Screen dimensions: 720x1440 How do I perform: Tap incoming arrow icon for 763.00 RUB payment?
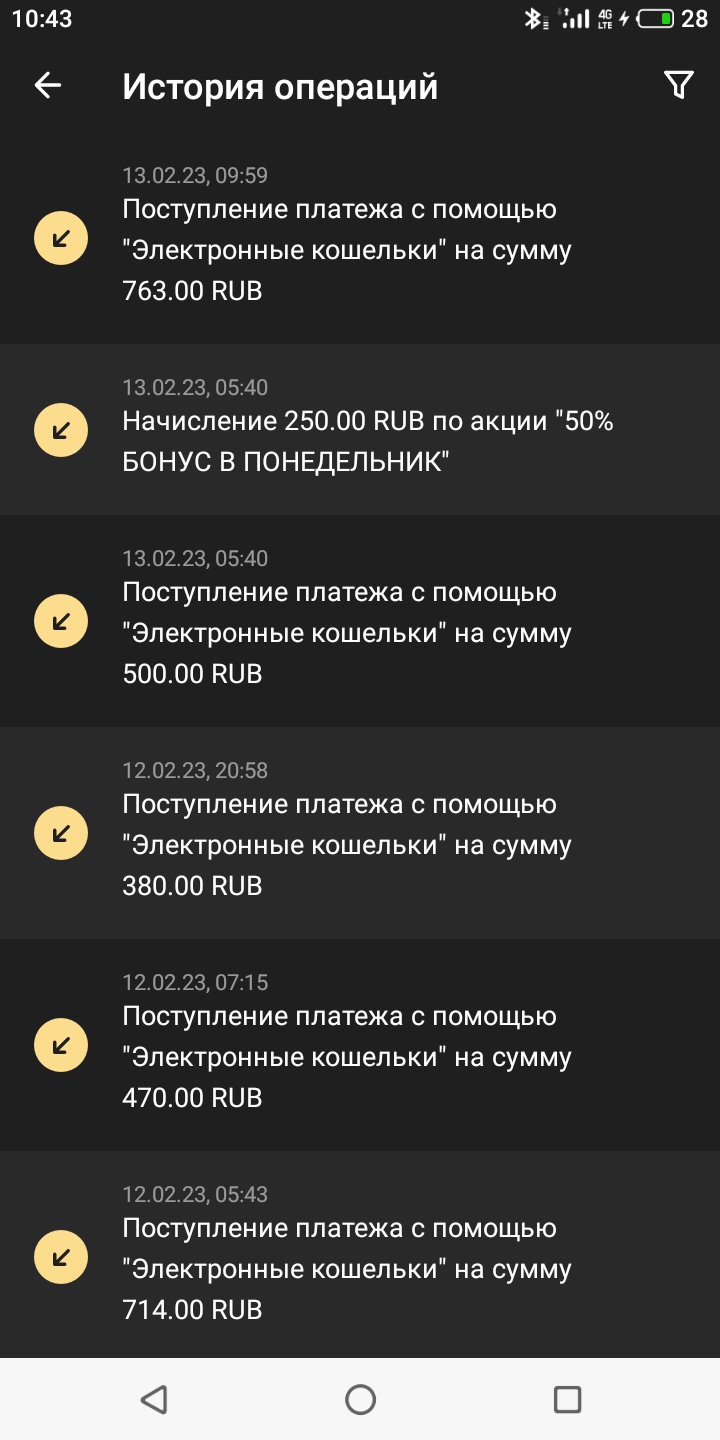click(x=61, y=238)
